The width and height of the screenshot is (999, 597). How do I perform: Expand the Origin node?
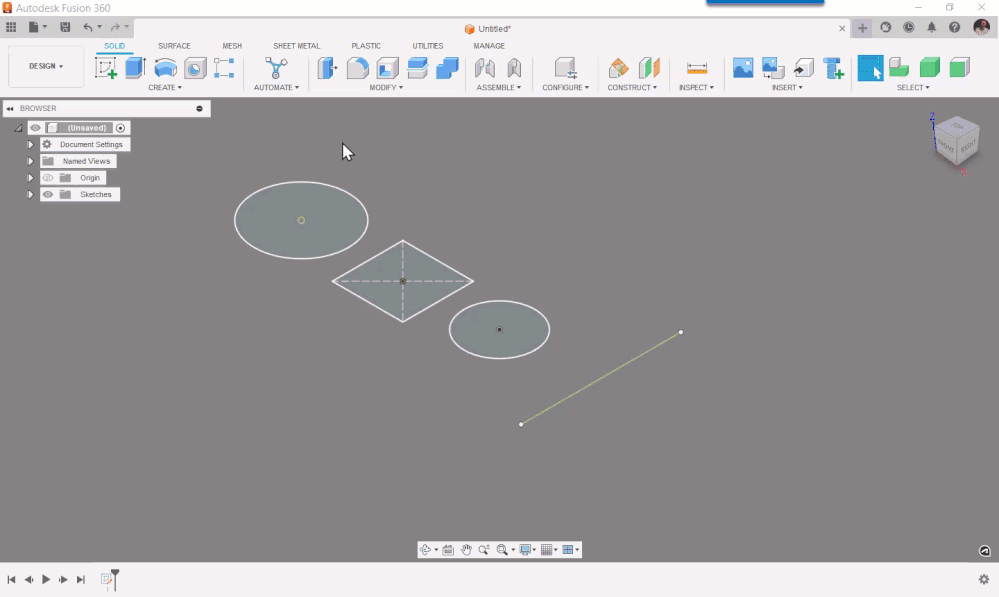(x=30, y=178)
